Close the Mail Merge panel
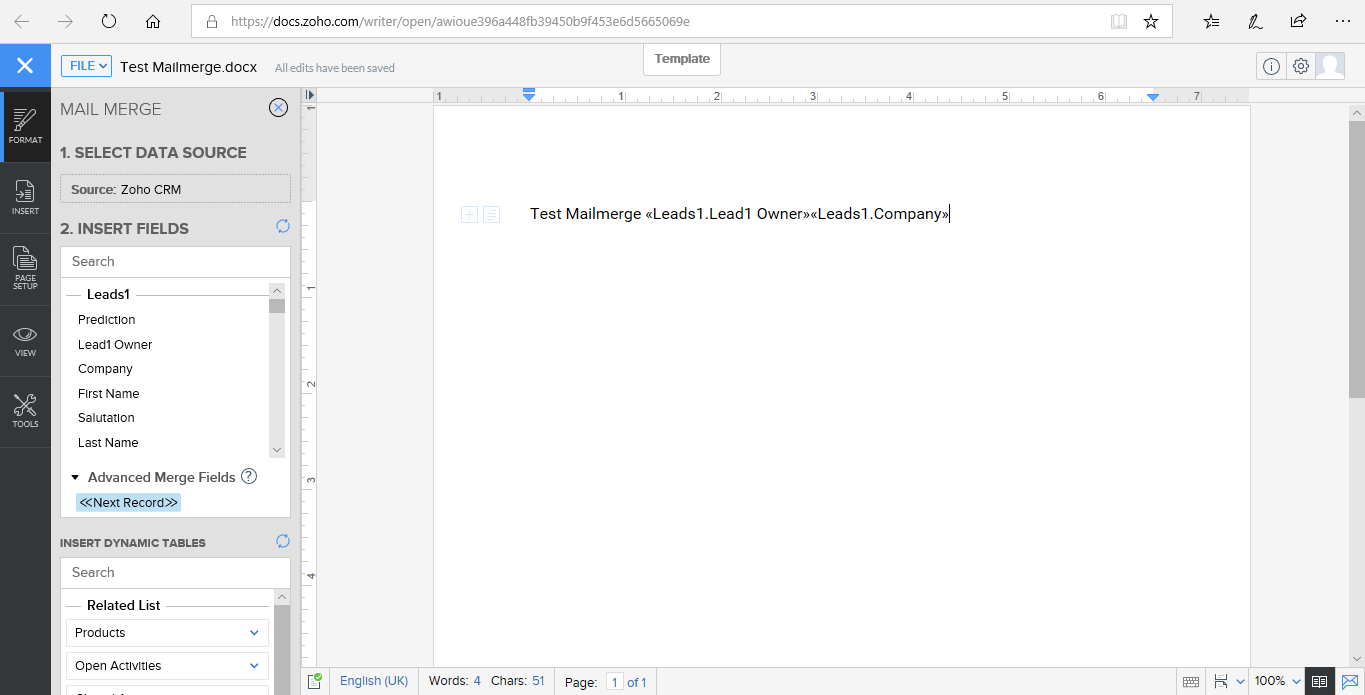The width and height of the screenshot is (1365, 695). [x=278, y=108]
